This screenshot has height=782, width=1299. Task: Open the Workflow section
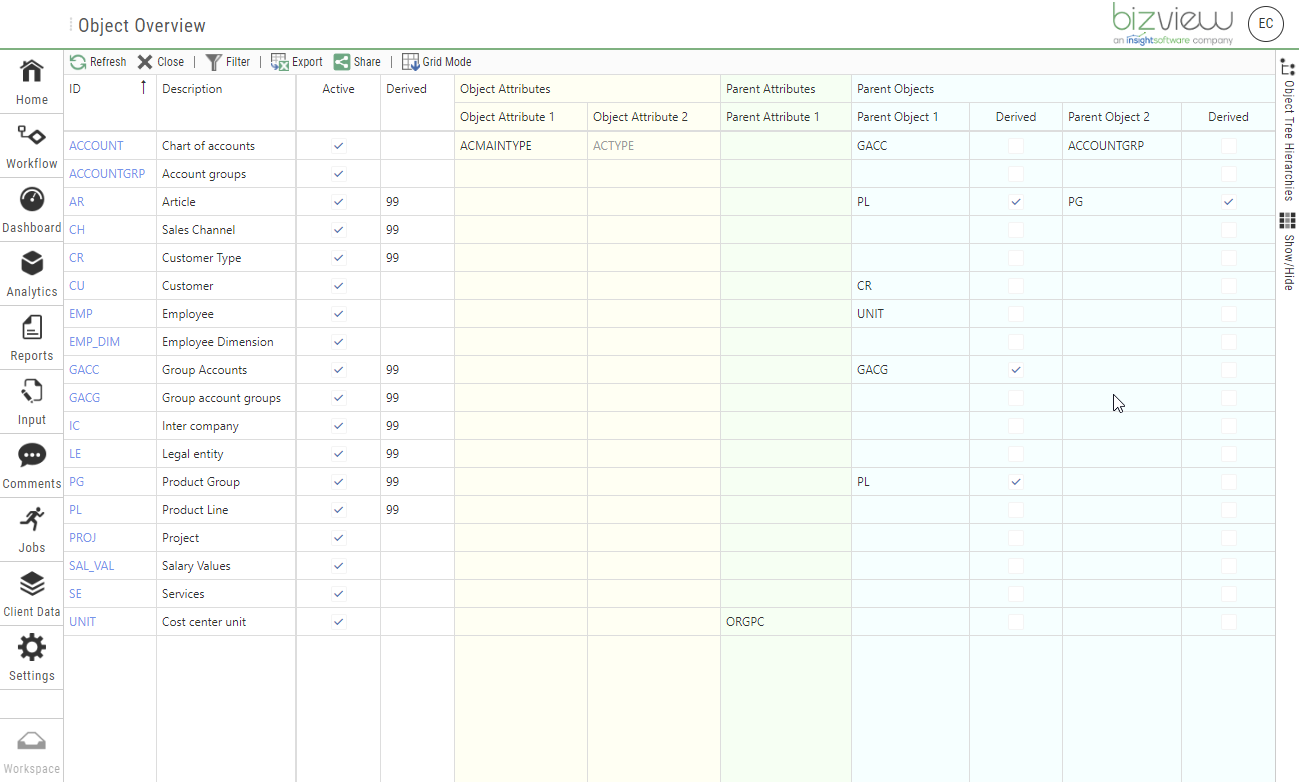point(31,145)
